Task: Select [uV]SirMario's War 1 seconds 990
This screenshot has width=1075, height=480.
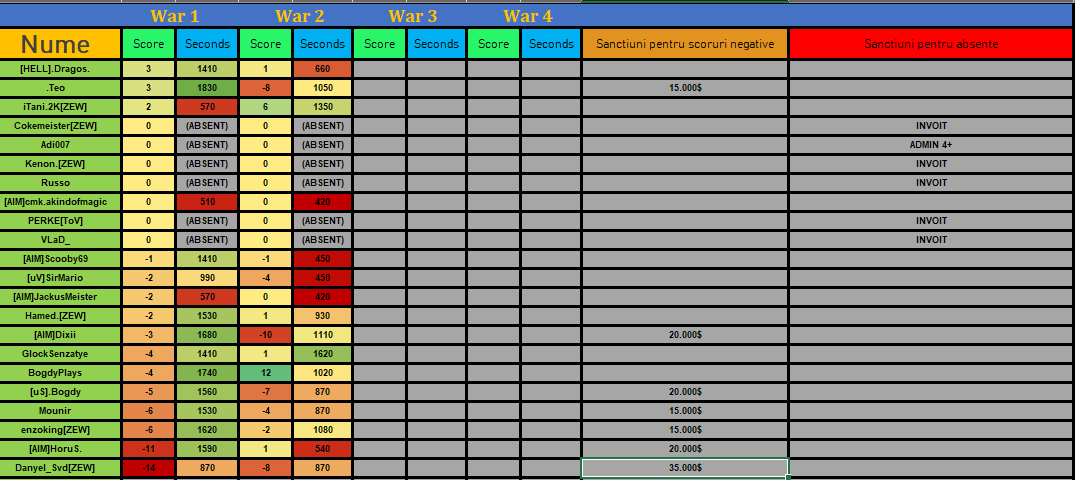Action: 207,278
